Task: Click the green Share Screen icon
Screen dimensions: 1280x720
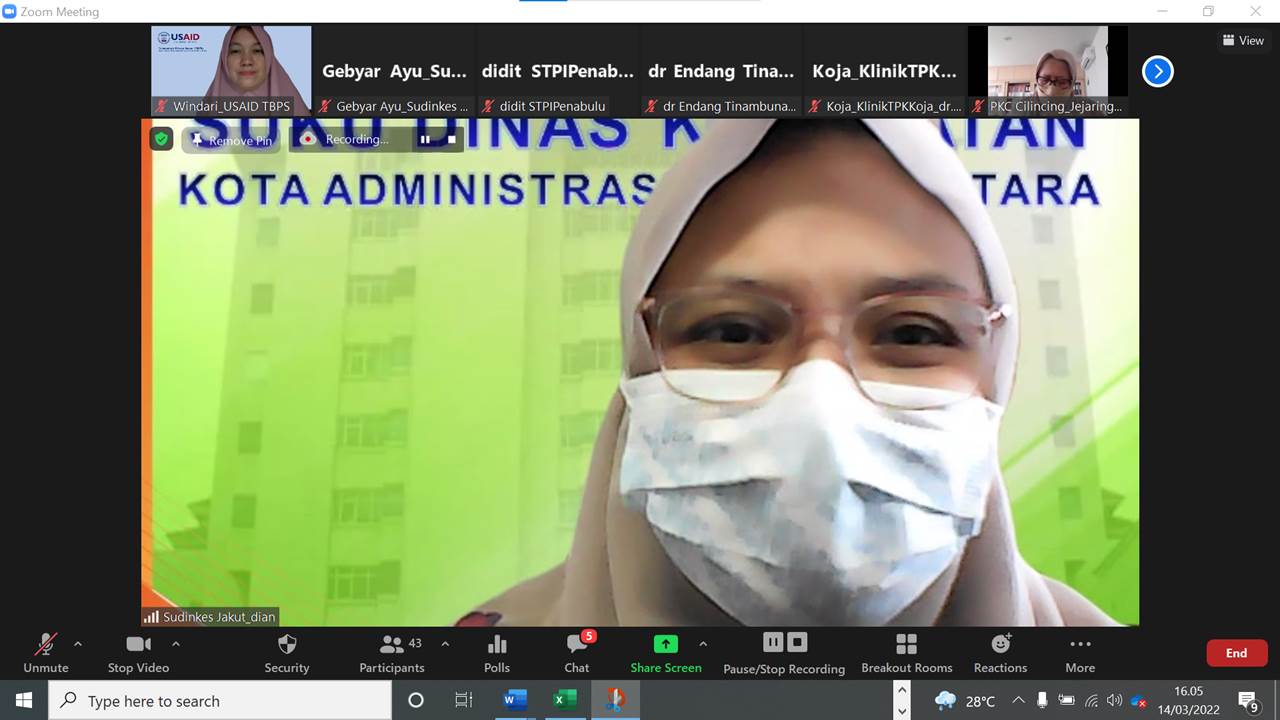Action: [x=665, y=644]
